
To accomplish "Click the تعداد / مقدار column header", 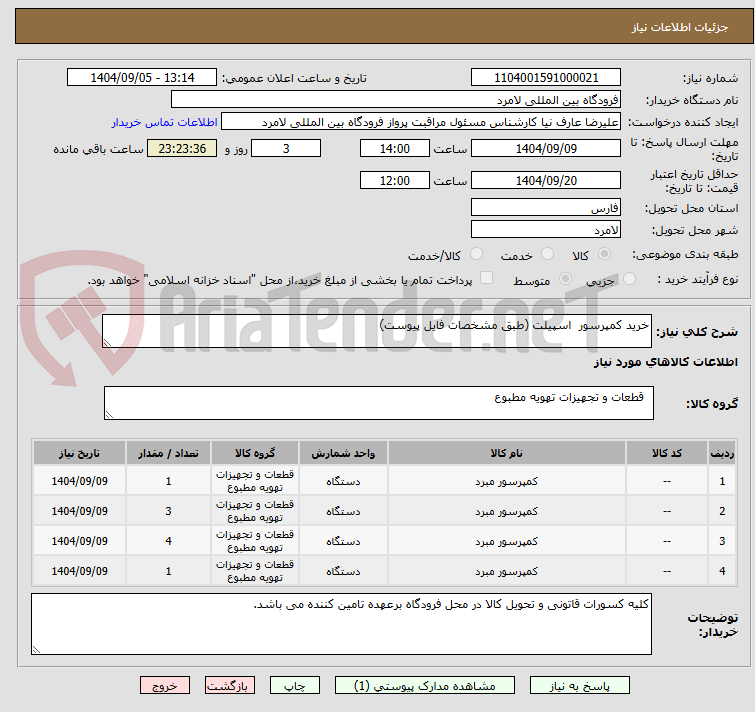I will 168,453.
